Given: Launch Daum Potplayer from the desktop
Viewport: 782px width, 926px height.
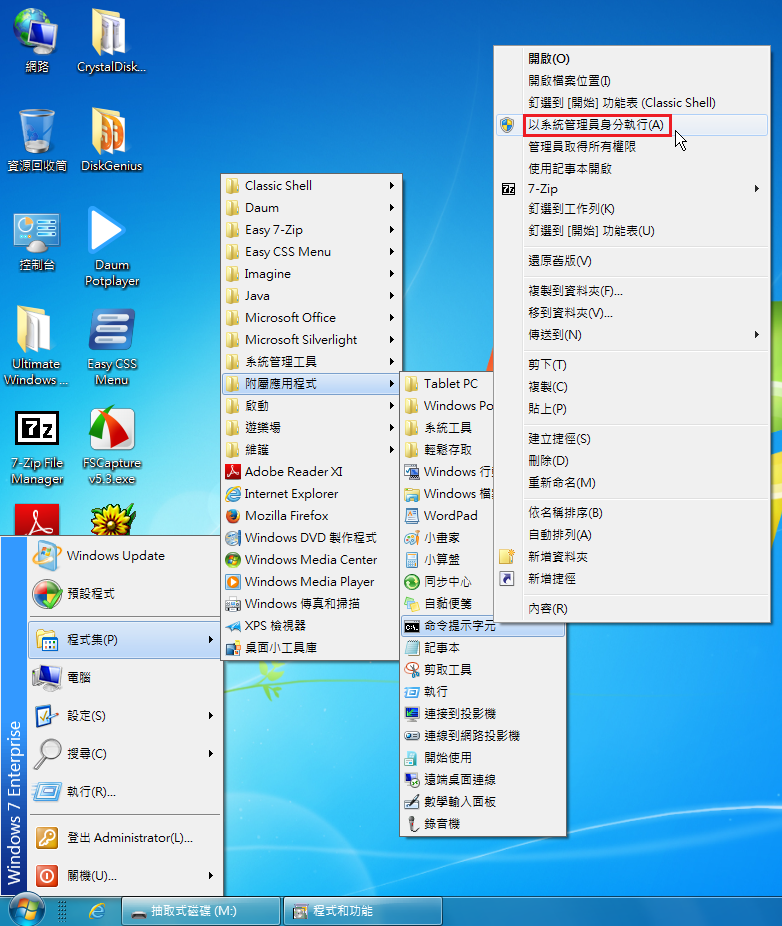Looking at the screenshot, I should 111,247.
